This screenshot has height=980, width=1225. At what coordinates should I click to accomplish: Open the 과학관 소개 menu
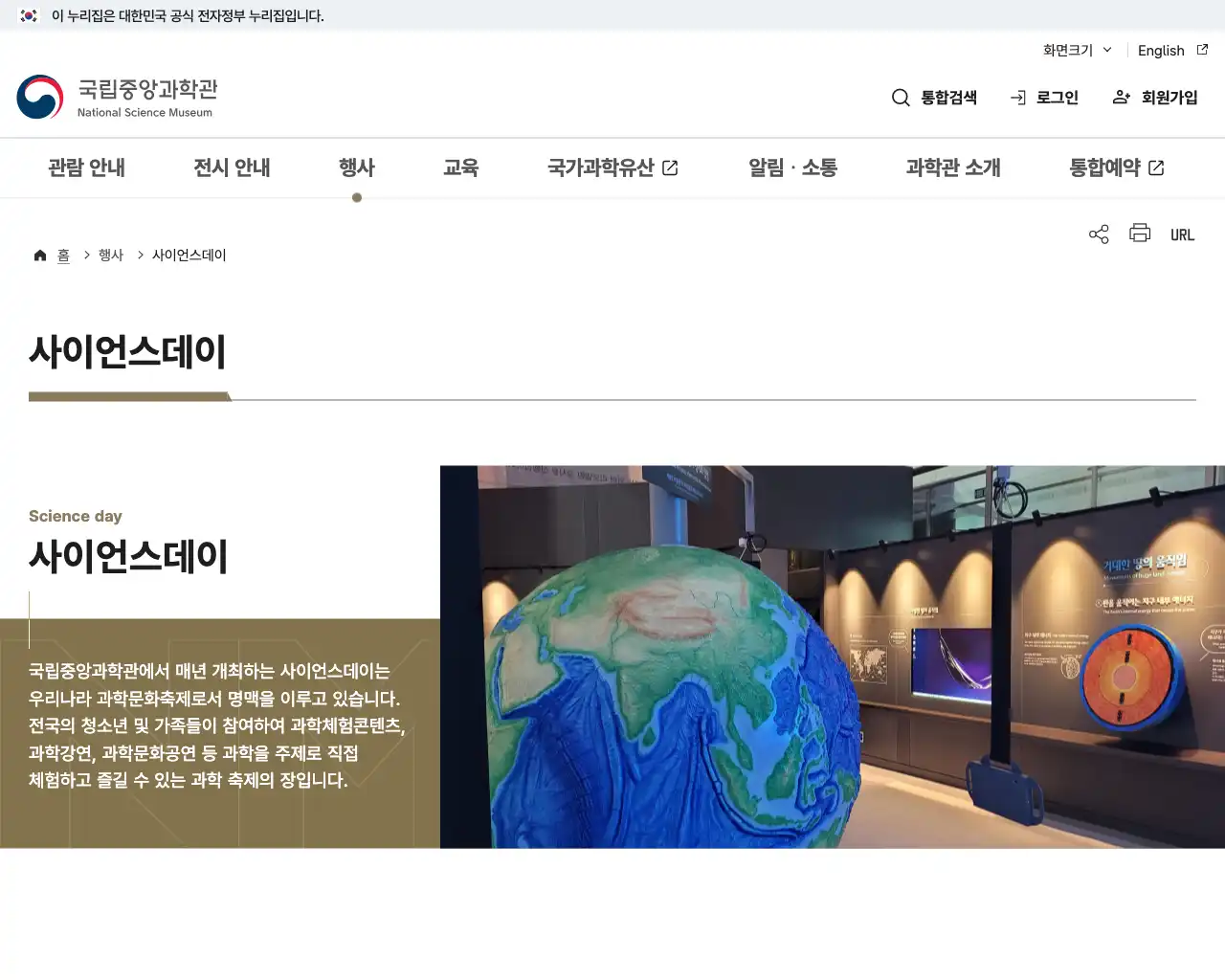tap(952, 167)
